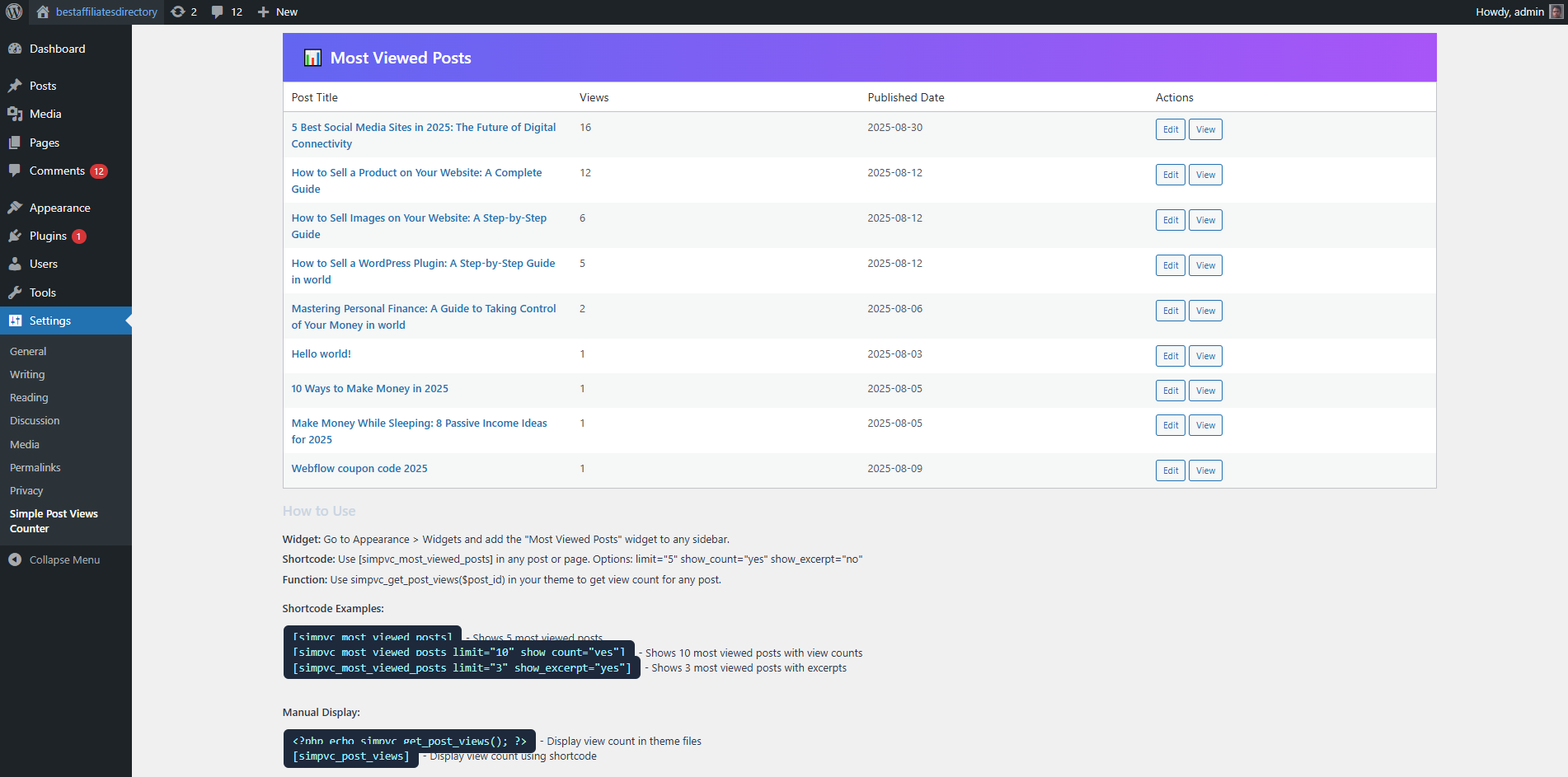Open Simple Post Views Counter settings
This screenshot has width=1568, height=777.
tap(54, 521)
